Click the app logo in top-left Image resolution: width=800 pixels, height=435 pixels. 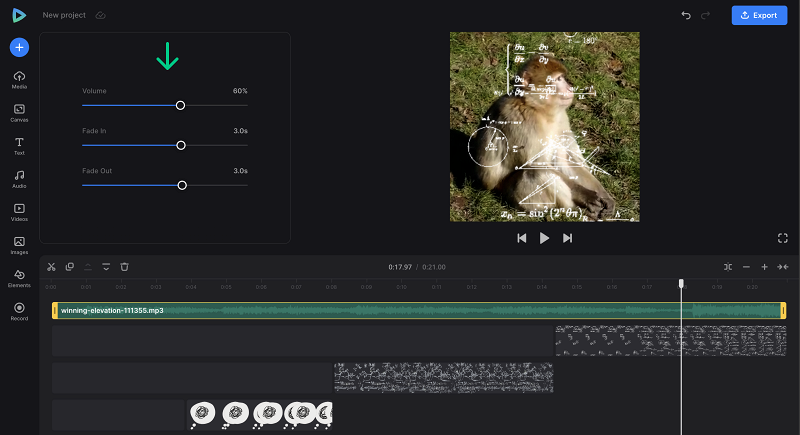[19, 15]
